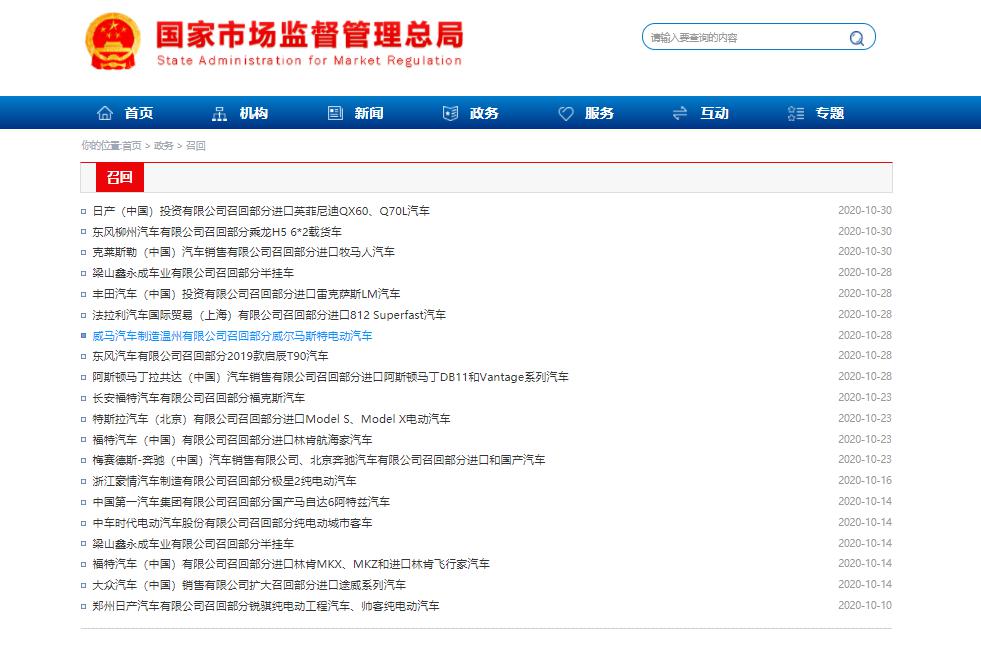
Task: Open the 特斯拉 Model S, Model X recall
Action: tap(272, 419)
